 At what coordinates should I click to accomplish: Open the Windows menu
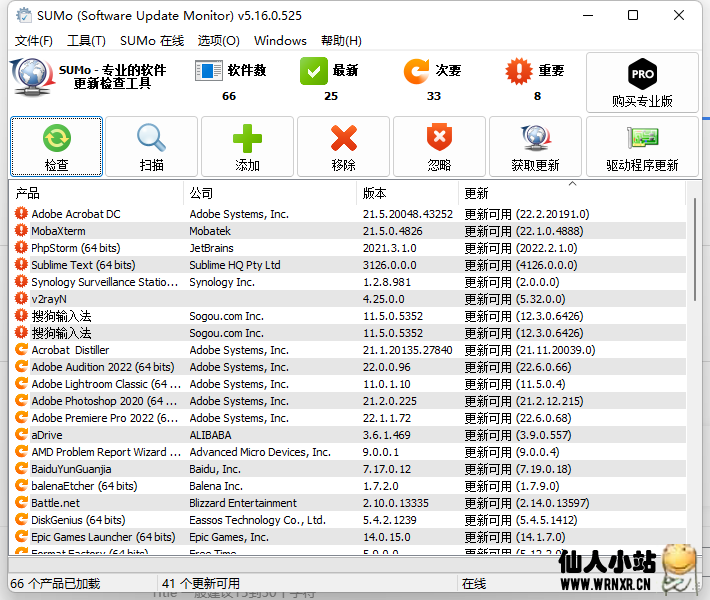pos(280,41)
